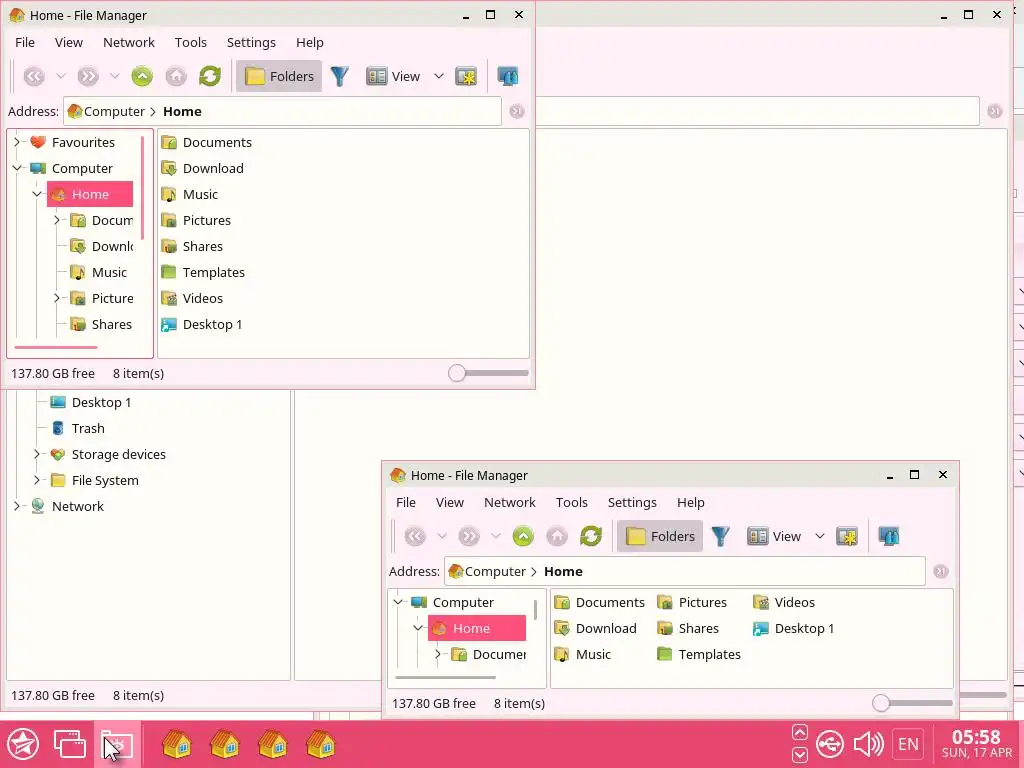Open Tools menu in top-left File Manager
This screenshot has height=768, width=1024.
[191, 42]
